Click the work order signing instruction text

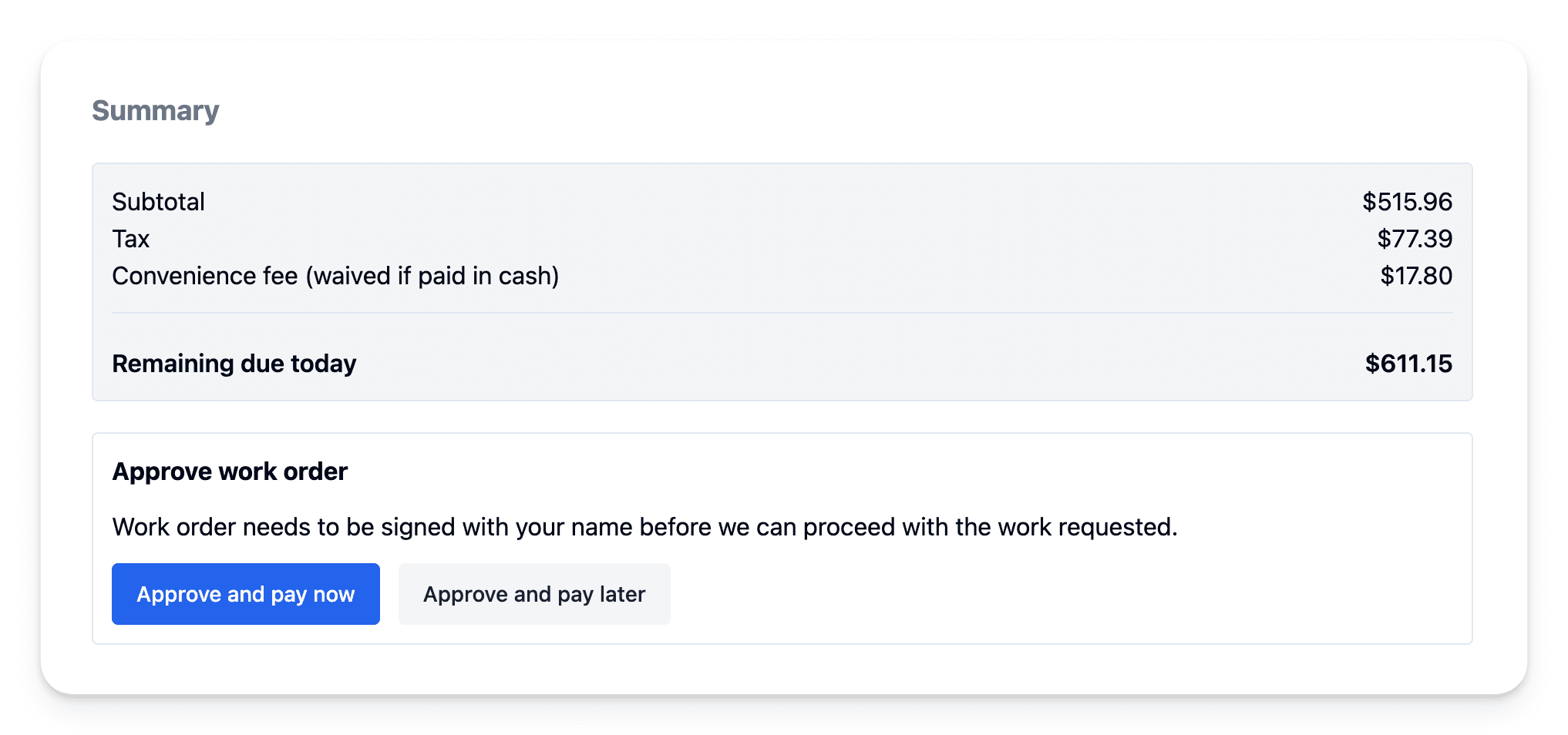(644, 527)
